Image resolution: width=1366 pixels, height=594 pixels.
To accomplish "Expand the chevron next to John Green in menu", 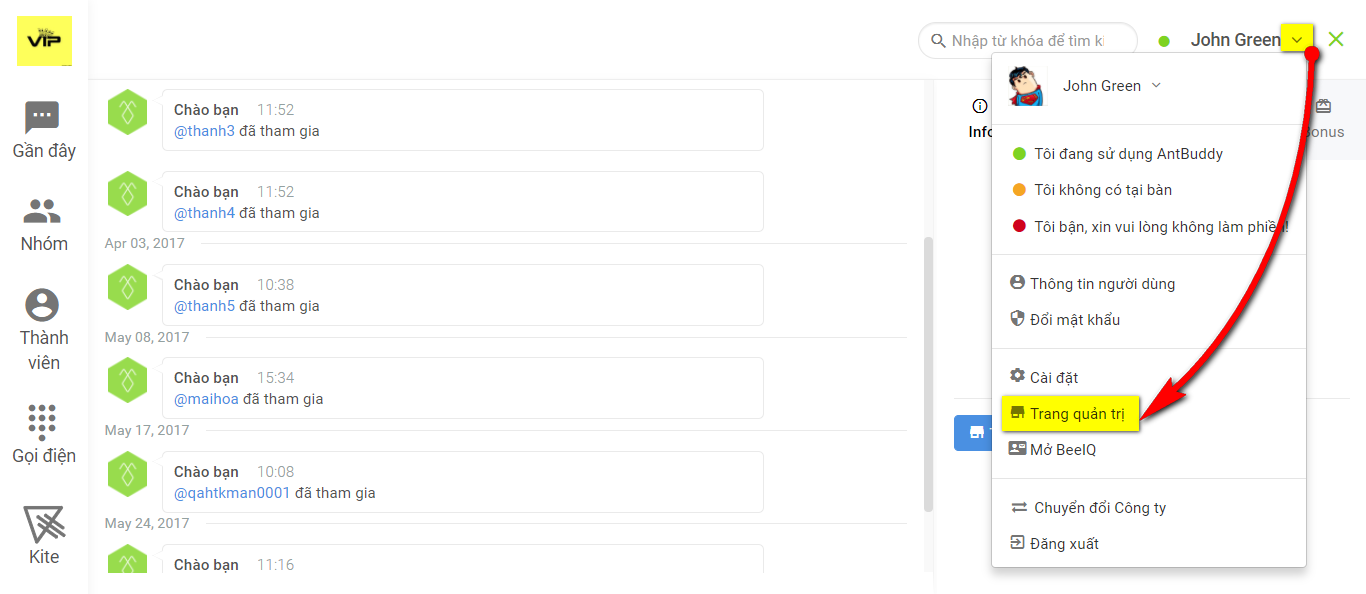I will click(1156, 85).
